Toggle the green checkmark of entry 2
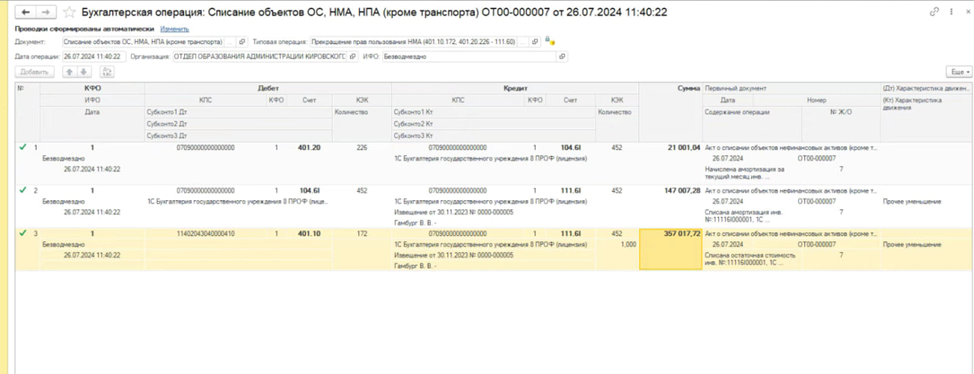The width and height of the screenshot is (974, 374). (23, 190)
